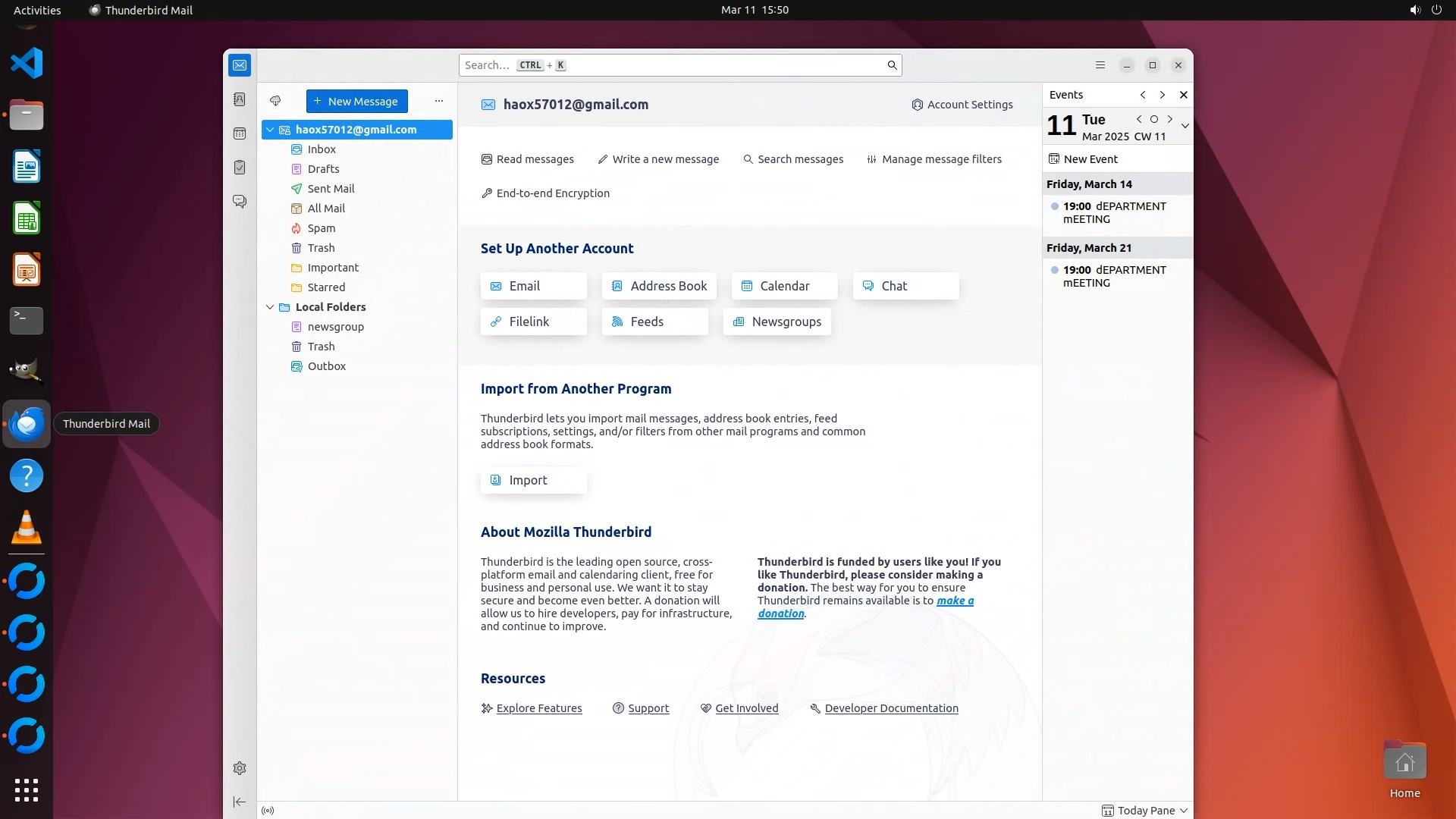Open the Address Book space icon
Viewport: 1456px width, 819px height.
(x=240, y=99)
